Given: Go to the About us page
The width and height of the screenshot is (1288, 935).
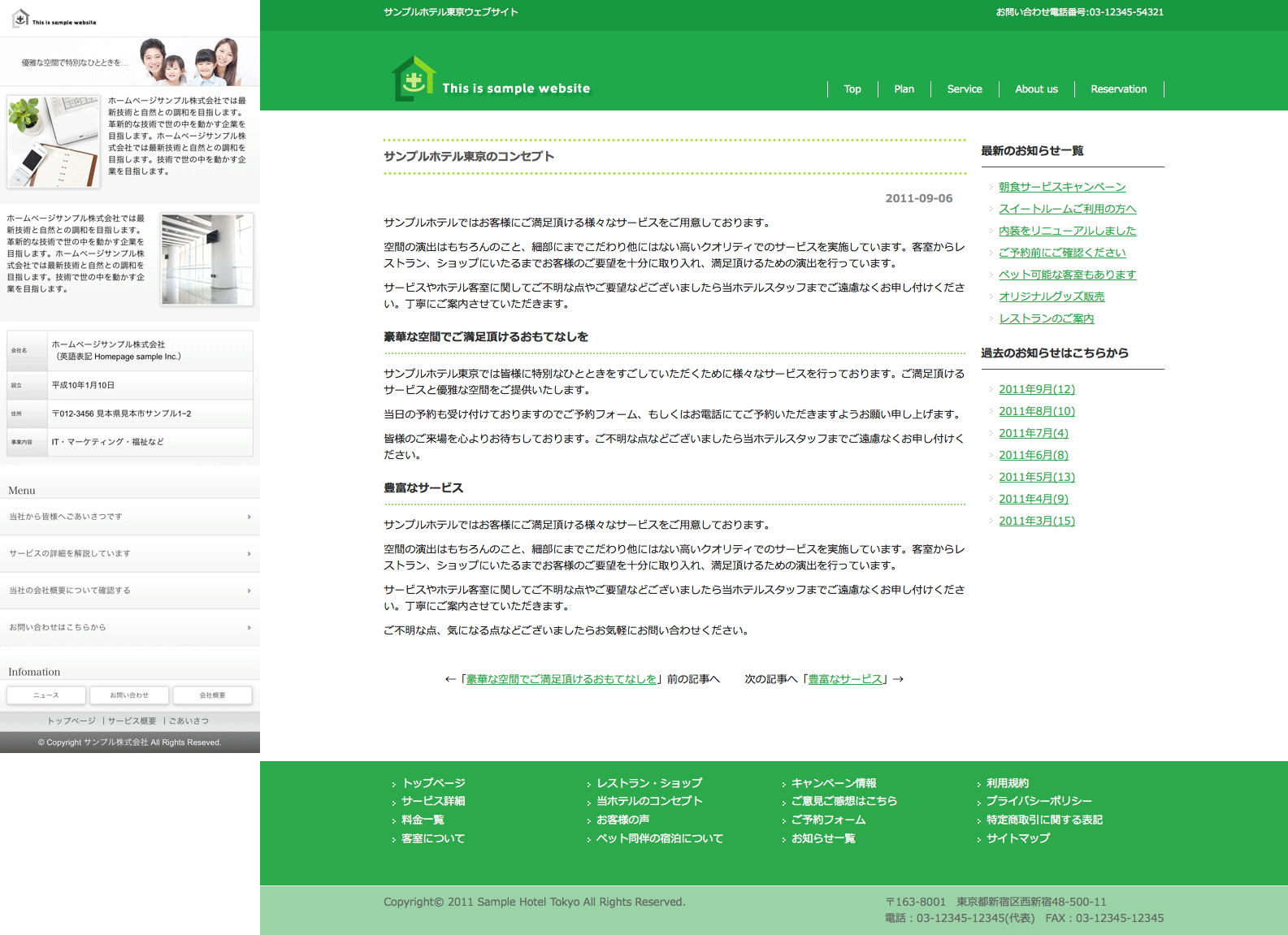Looking at the screenshot, I should (x=1036, y=89).
